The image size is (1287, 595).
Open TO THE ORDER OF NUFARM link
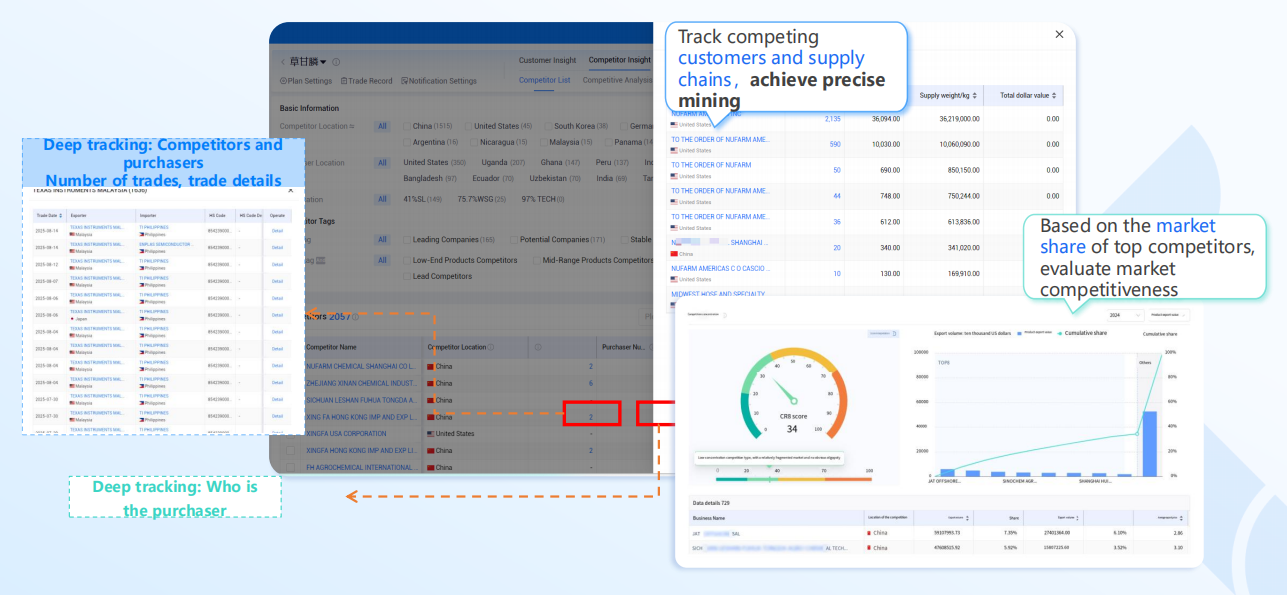tap(711, 165)
